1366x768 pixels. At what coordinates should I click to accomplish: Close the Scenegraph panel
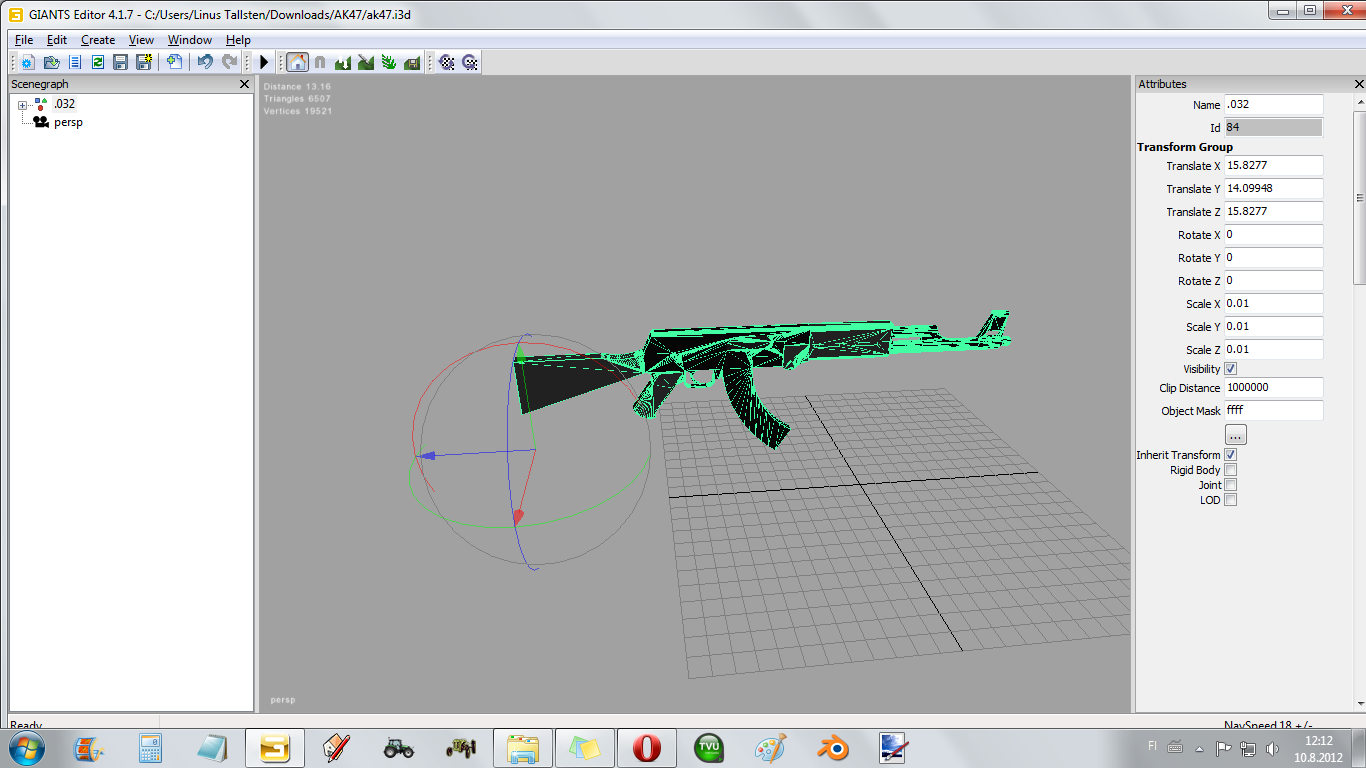tap(245, 85)
